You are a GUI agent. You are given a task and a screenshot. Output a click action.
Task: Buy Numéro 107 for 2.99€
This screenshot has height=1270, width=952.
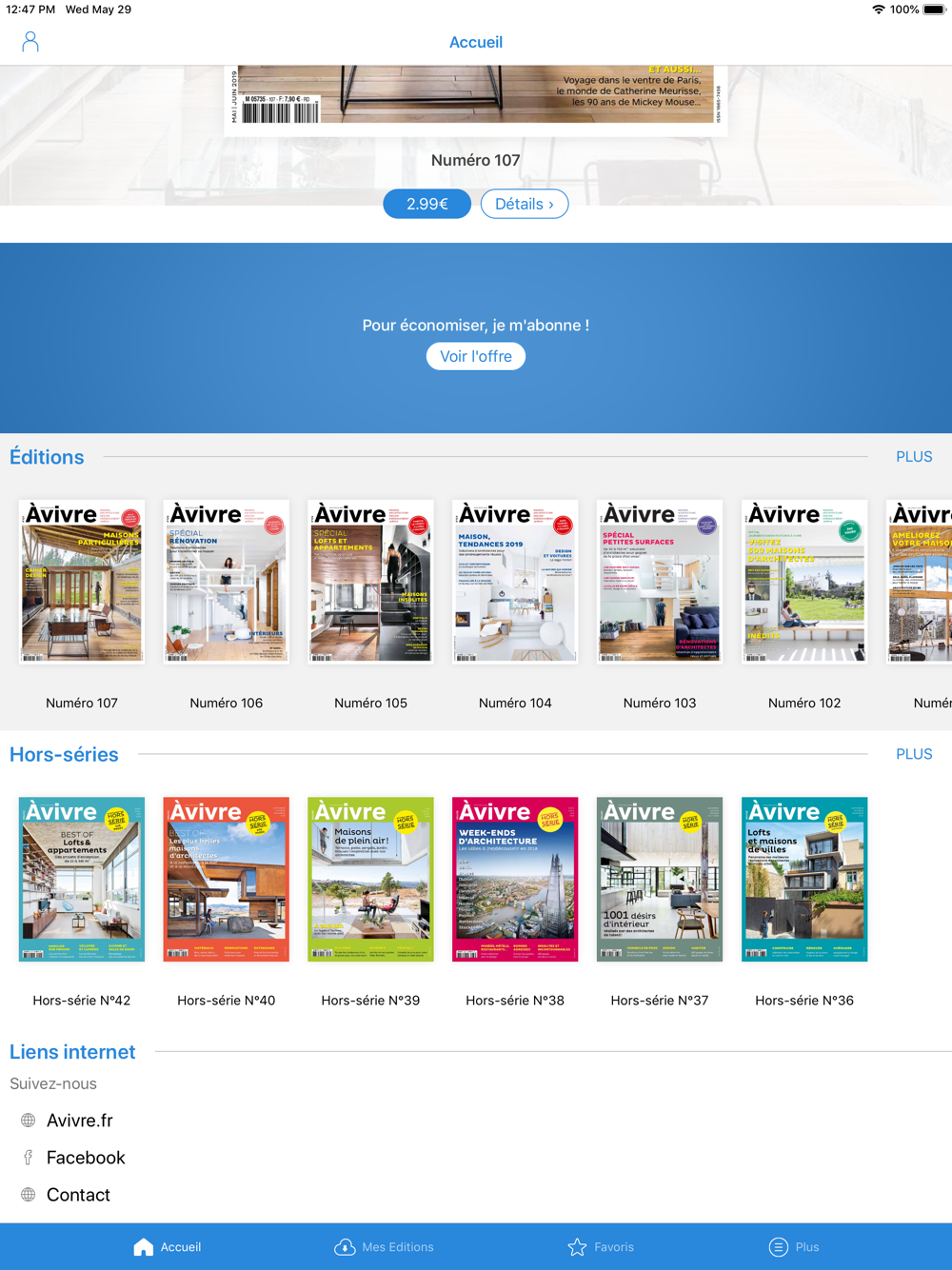point(426,204)
